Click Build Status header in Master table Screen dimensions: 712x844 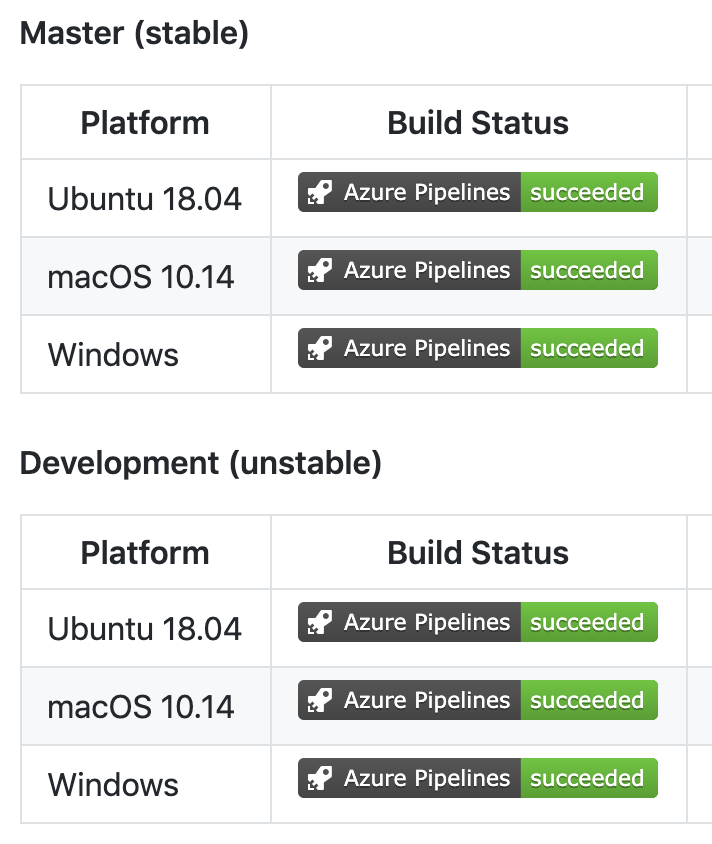(x=478, y=123)
